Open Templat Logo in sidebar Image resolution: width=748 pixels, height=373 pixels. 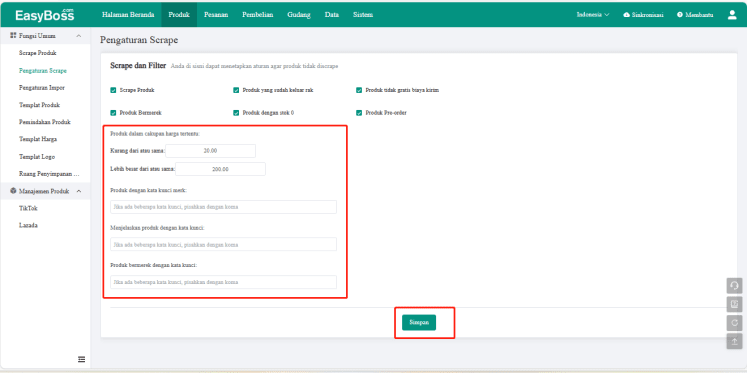[x=37, y=156]
